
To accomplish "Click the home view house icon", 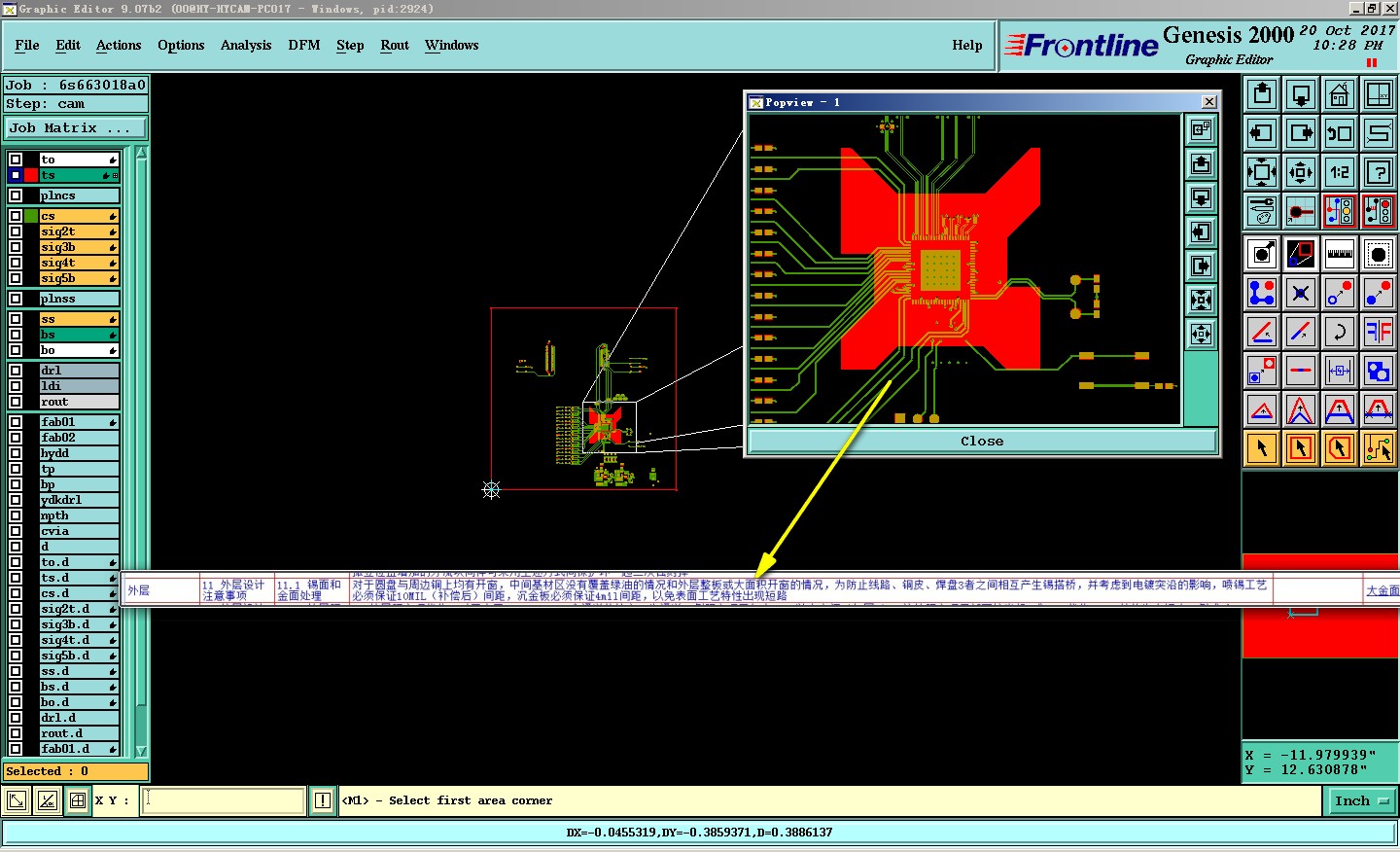I will pos(1340,94).
